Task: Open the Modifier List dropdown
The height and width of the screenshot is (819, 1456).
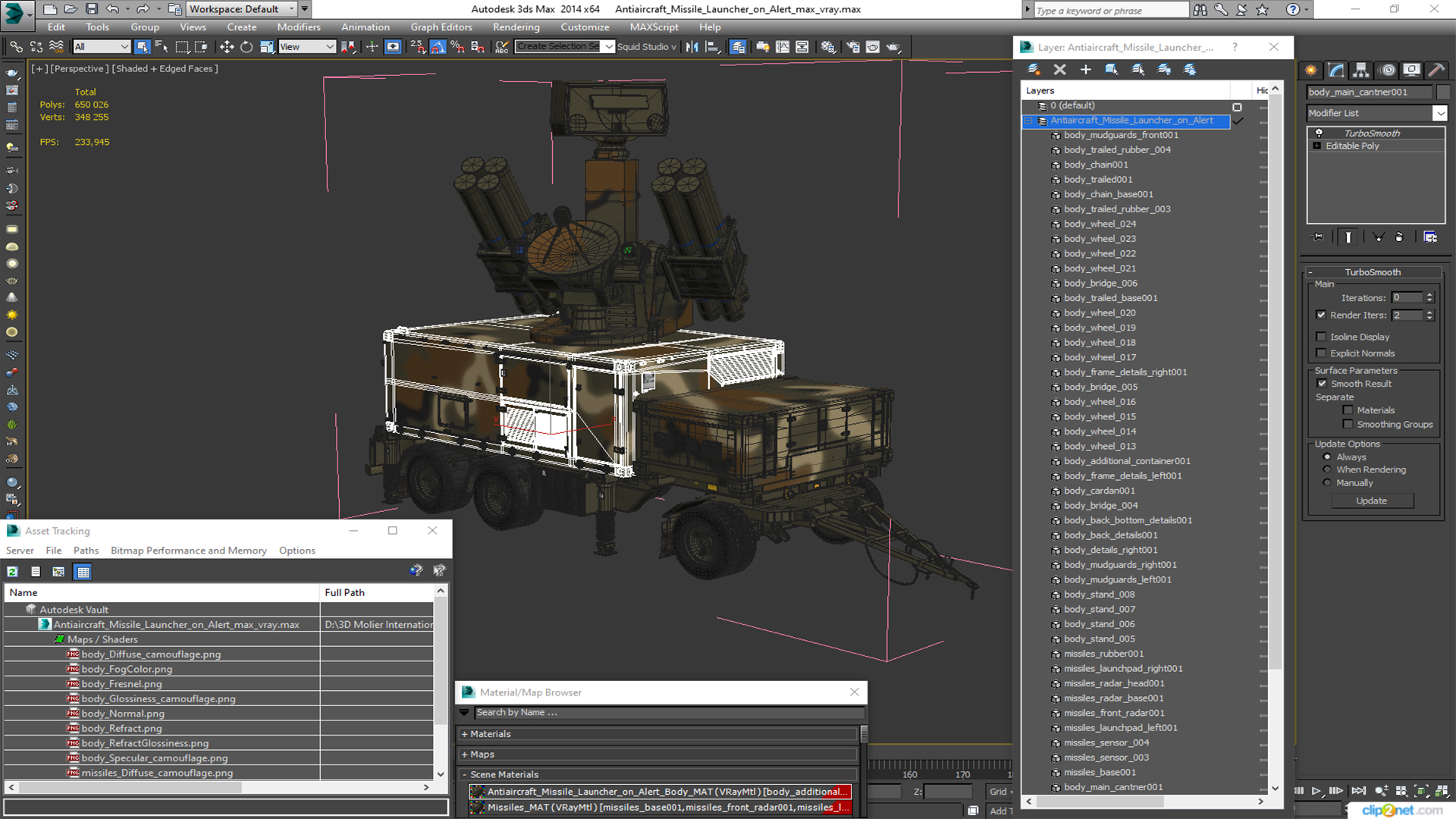Action: [1439, 113]
